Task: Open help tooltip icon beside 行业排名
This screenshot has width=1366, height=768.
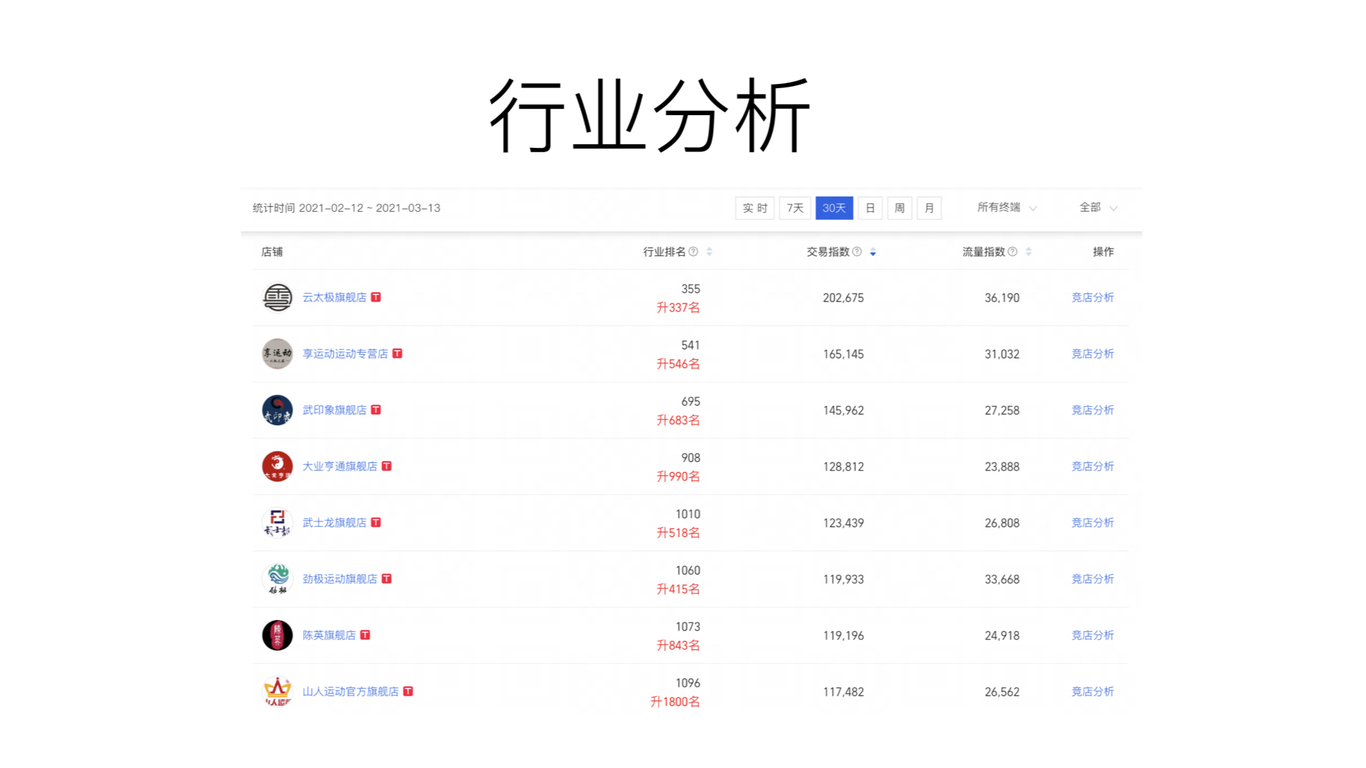Action: pyautogui.click(x=693, y=252)
